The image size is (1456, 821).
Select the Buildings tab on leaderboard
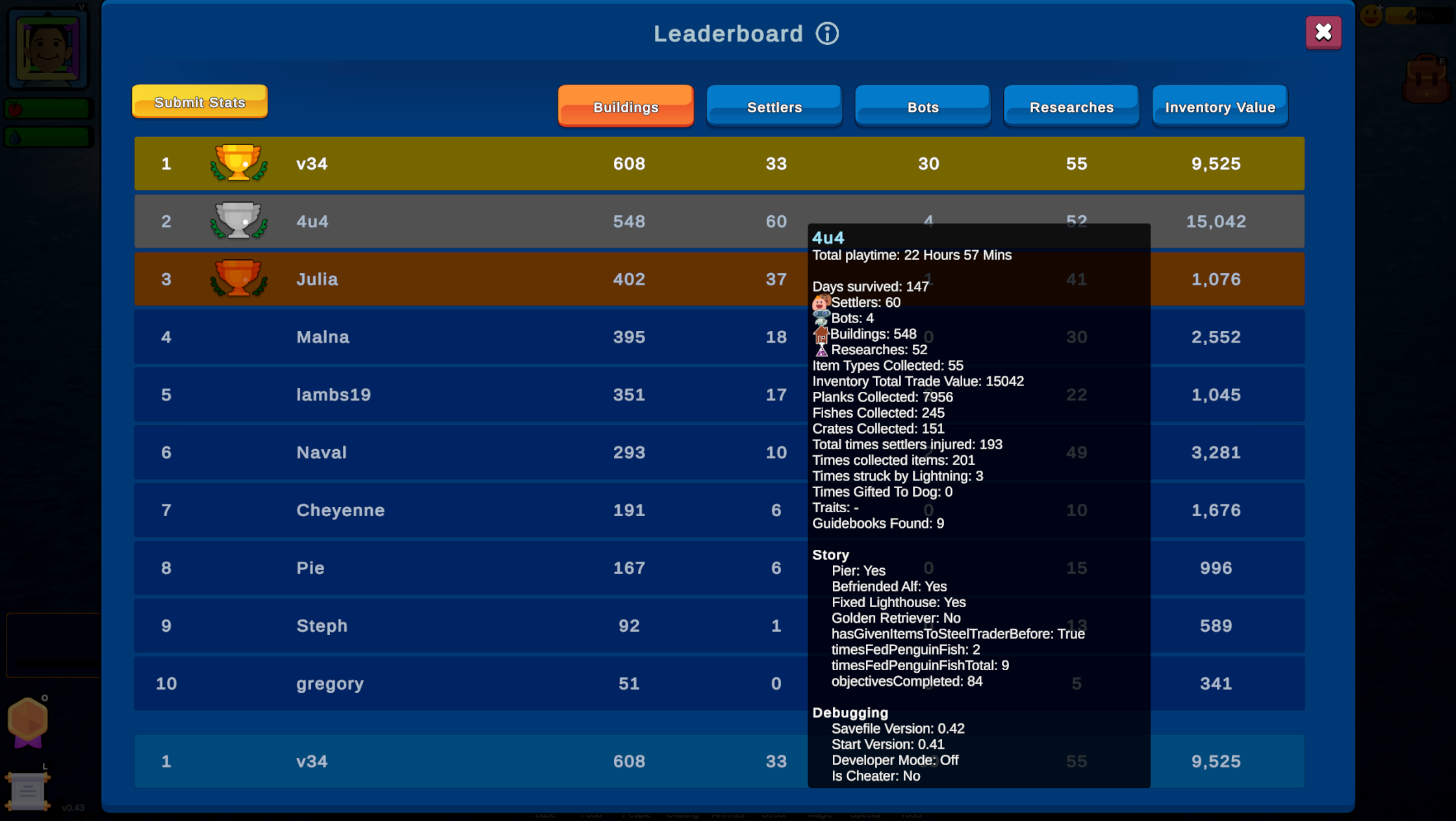point(625,107)
